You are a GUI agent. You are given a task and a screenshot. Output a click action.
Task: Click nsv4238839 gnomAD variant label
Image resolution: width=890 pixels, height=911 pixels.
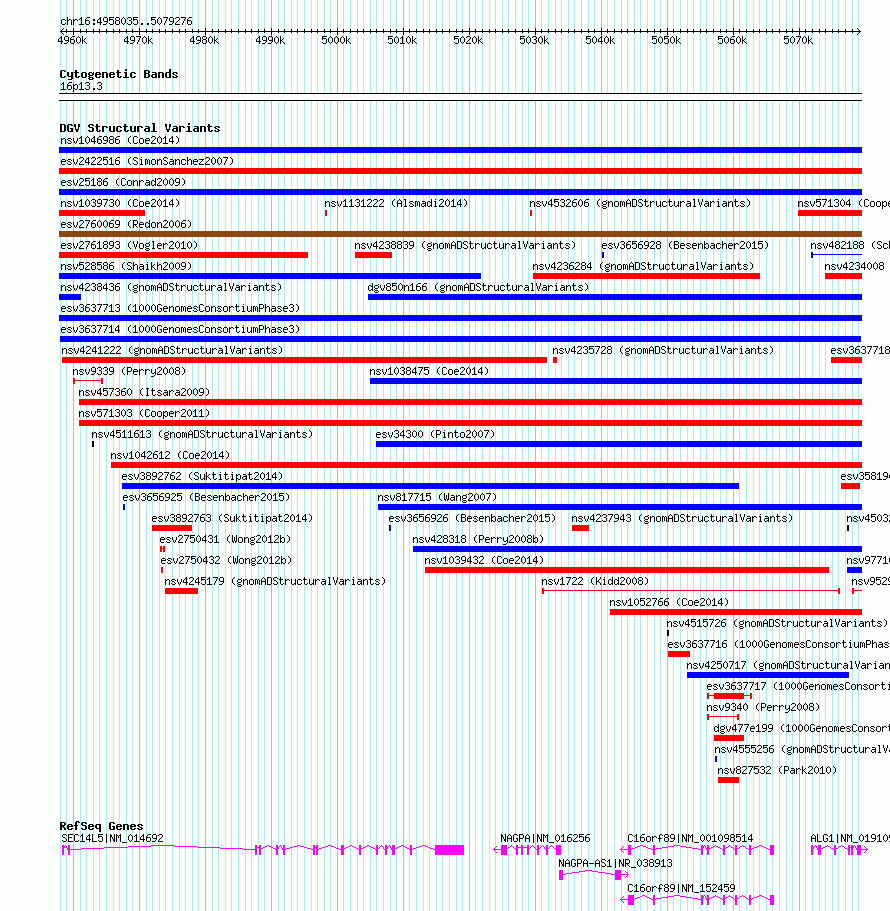click(465, 245)
